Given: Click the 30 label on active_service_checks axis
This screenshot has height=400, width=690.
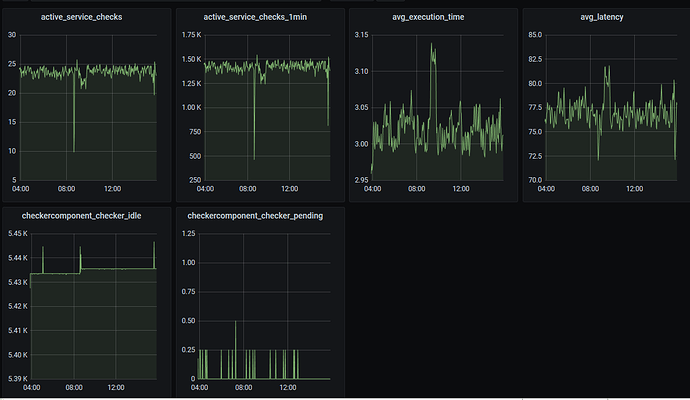Looking at the screenshot, I should pos(12,35).
